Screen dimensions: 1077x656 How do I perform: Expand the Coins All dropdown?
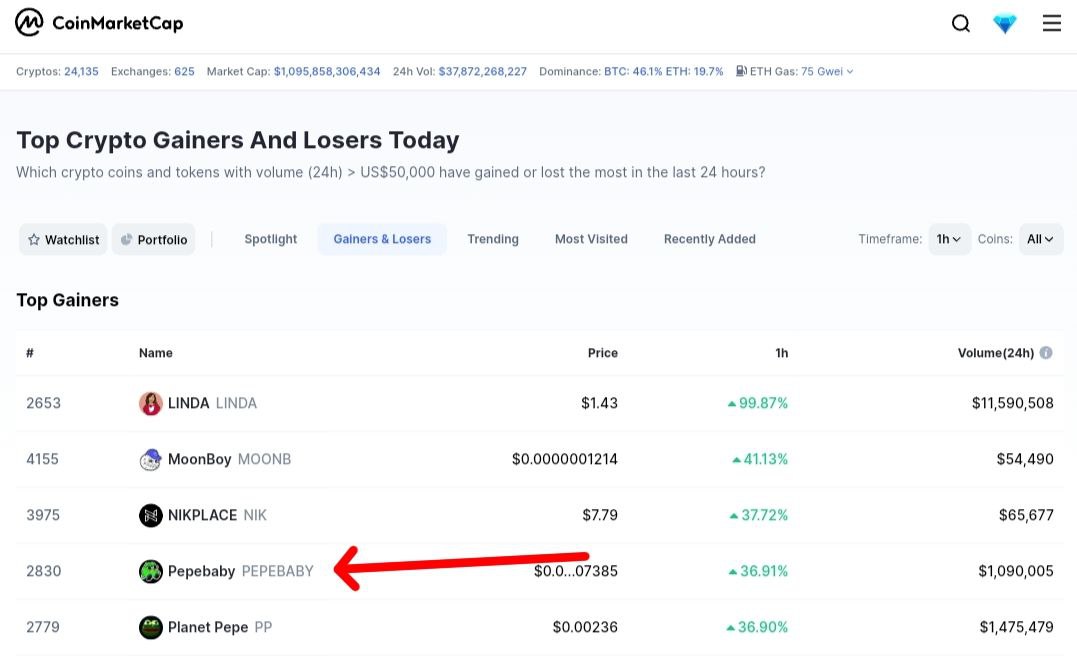click(1041, 239)
